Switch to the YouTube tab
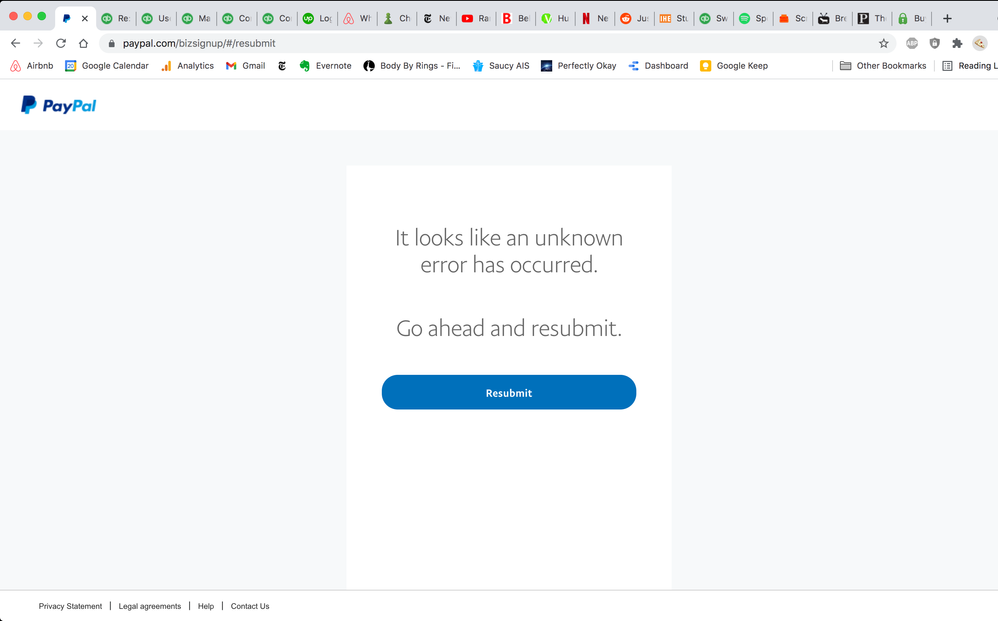Viewport: 998px width, 621px height. [475, 18]
